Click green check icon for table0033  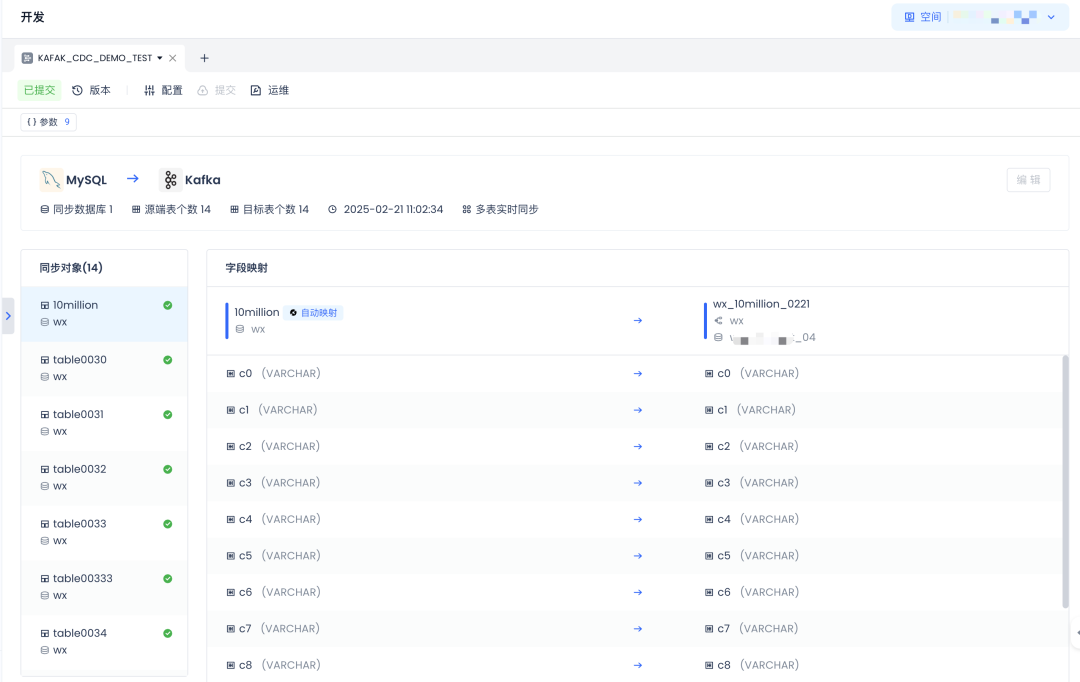click(x=167, y=524)
